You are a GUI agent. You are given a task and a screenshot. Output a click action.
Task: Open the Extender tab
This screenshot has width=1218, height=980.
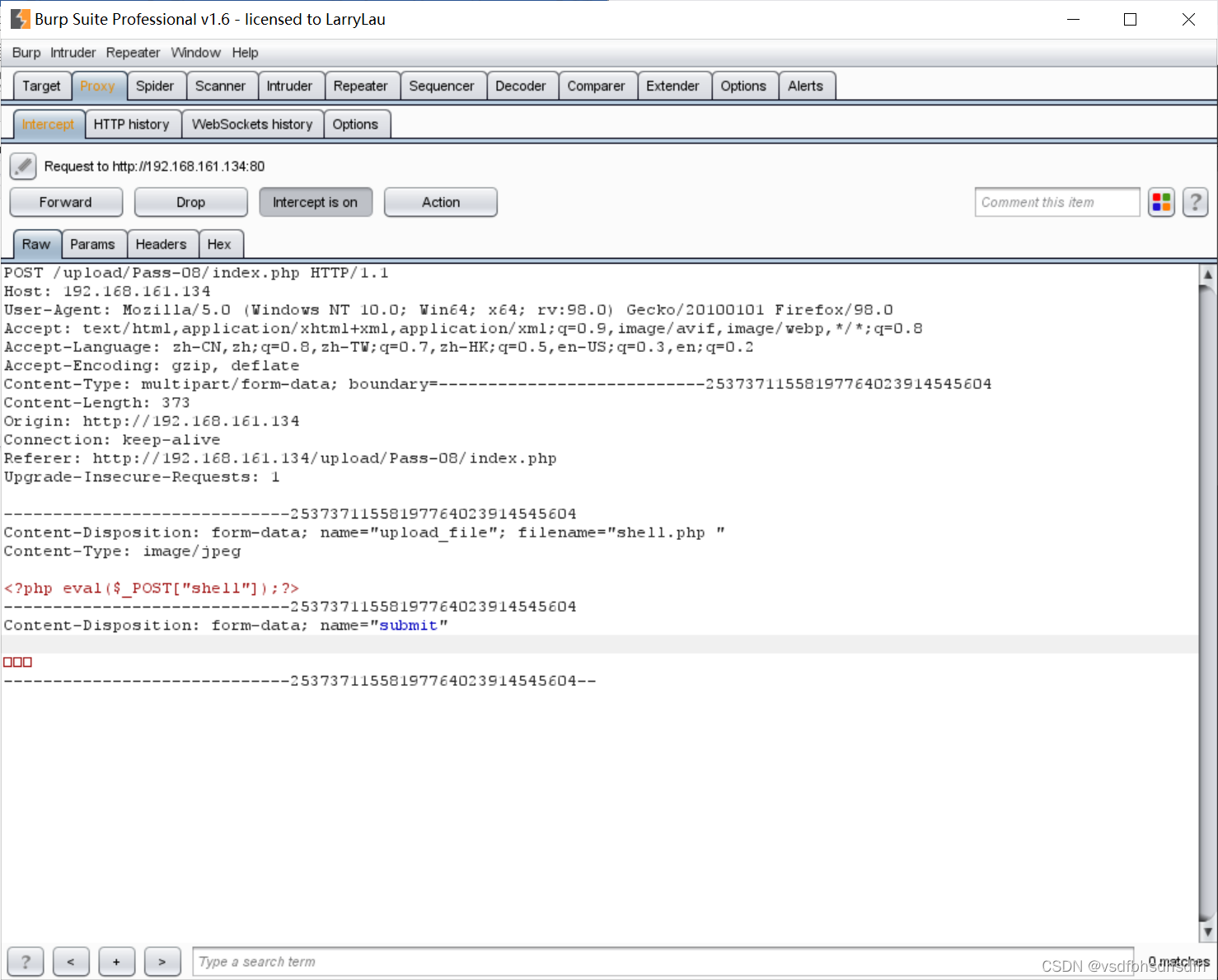[673, 86]
